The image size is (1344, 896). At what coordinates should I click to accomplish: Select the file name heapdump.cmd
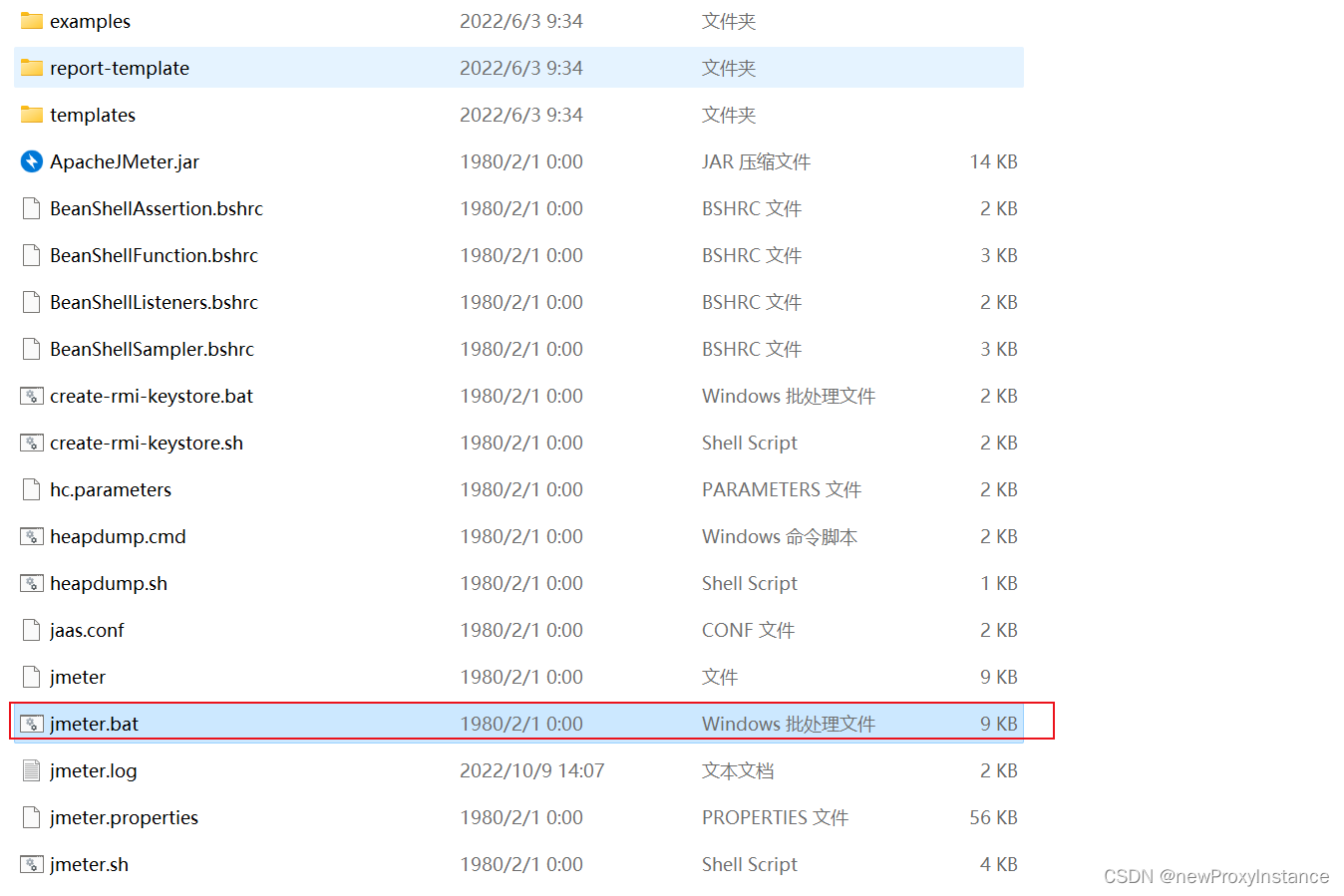point(118,536)
